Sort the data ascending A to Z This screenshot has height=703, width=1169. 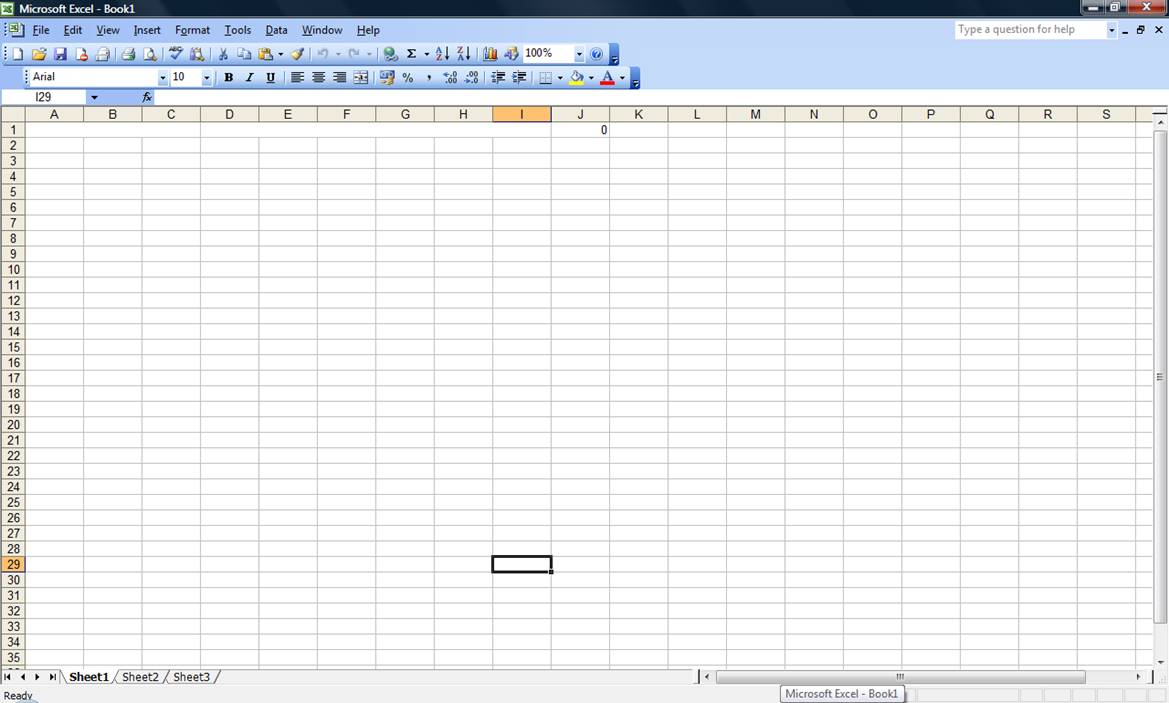[x=442, y=54]
